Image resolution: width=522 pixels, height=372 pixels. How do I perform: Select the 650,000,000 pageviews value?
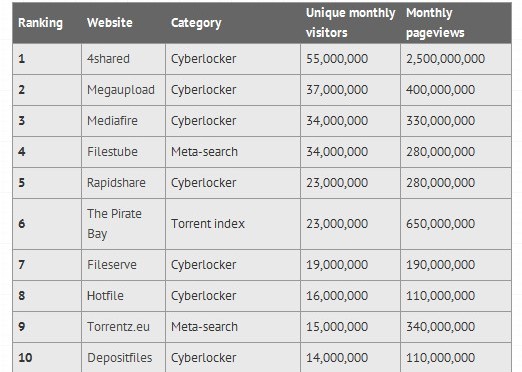point(440,224)
